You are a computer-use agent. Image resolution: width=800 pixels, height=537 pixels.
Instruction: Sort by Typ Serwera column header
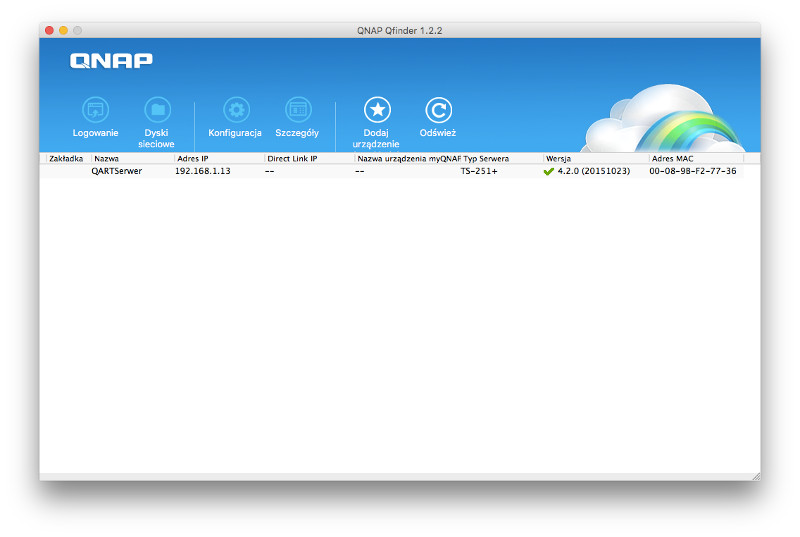[x=502, y=159]
